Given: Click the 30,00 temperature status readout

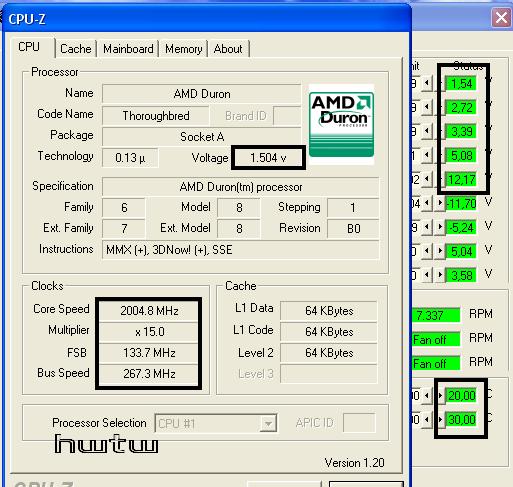Looking at the screenshot, I should 461,420.
